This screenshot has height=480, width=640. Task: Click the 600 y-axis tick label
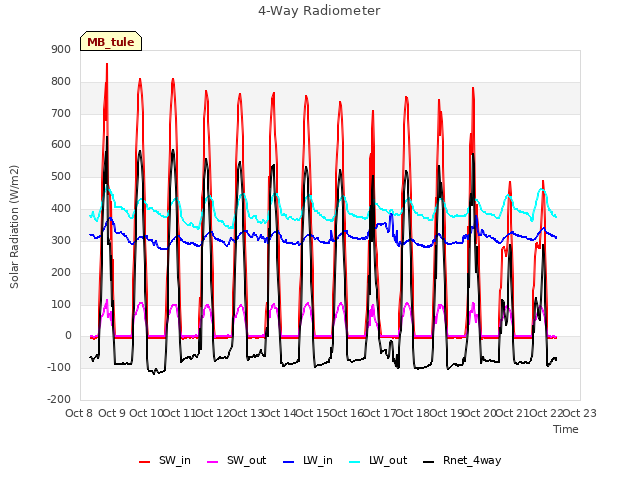(x=61, y=145)
